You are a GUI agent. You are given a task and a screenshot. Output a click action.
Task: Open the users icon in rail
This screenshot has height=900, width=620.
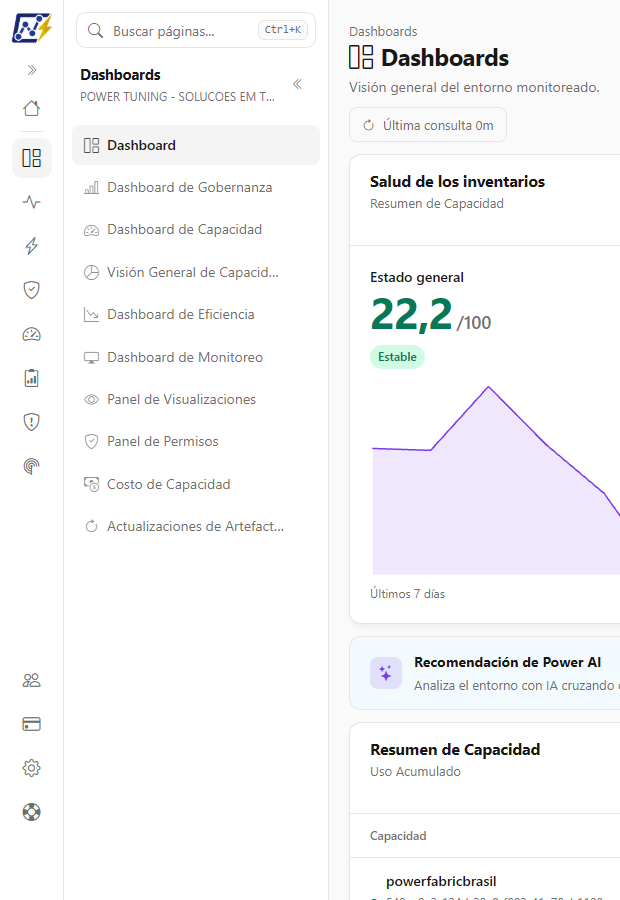(x=32, y=680)
